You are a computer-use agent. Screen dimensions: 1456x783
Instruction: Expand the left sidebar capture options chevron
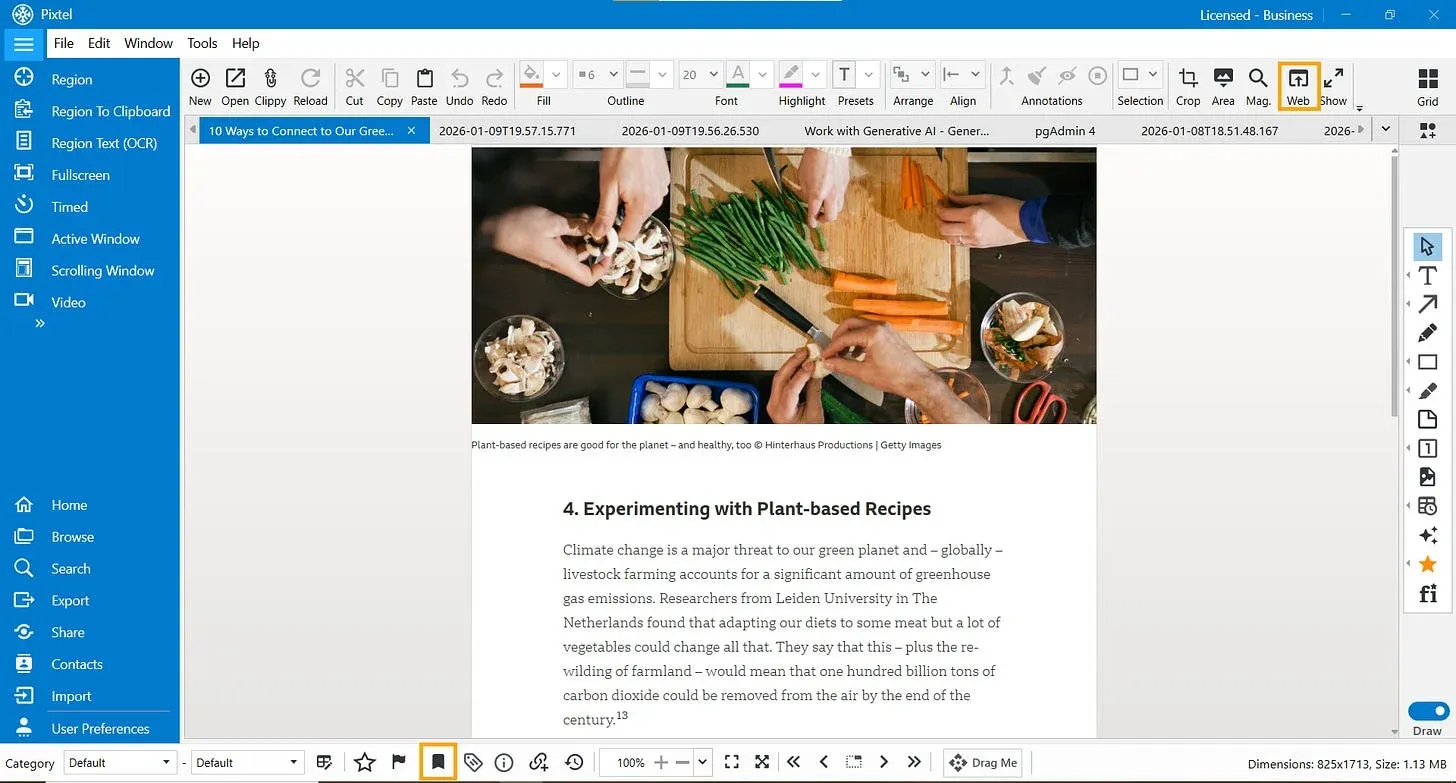pos(40,323)
